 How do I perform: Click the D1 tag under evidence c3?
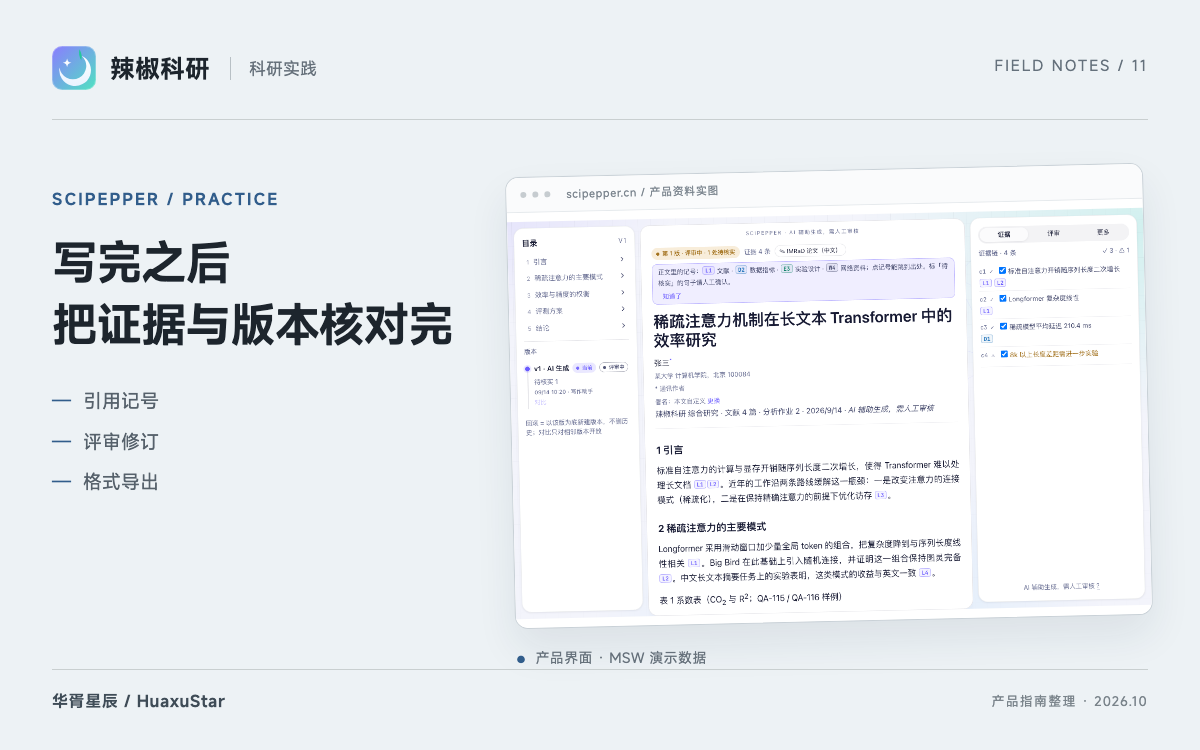click(x=987, y=339)
